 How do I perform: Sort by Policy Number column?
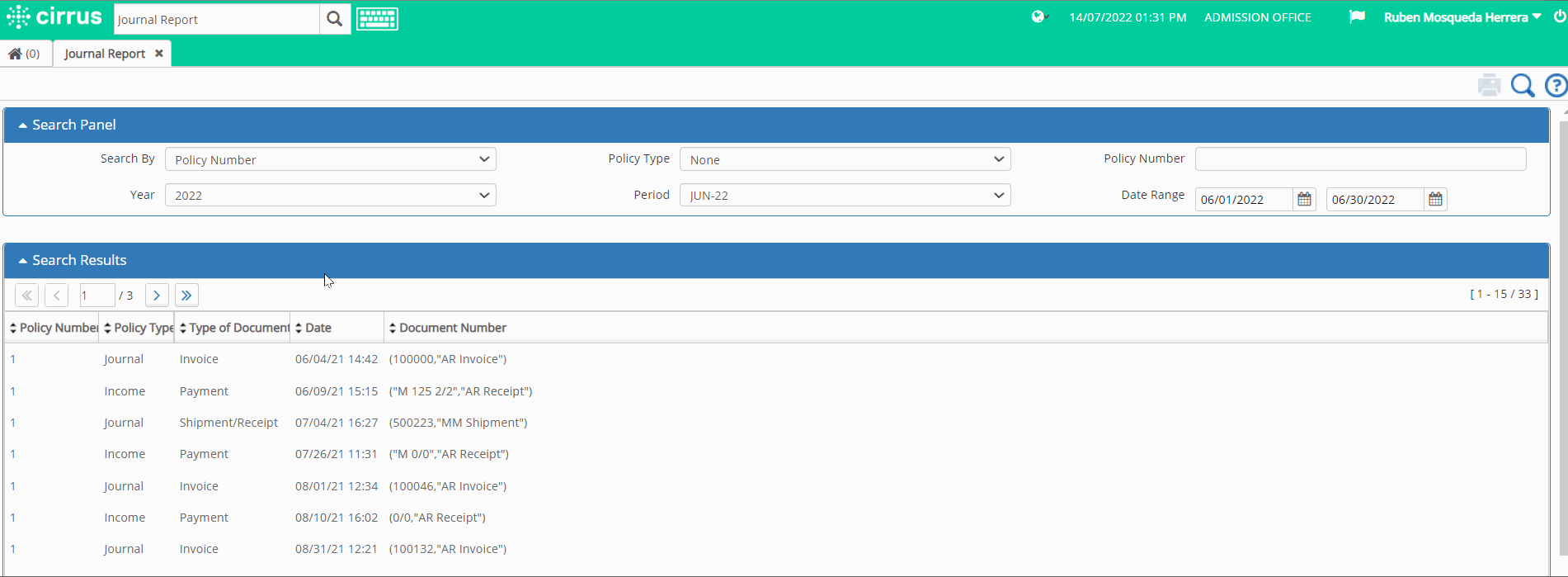[52, 328]
